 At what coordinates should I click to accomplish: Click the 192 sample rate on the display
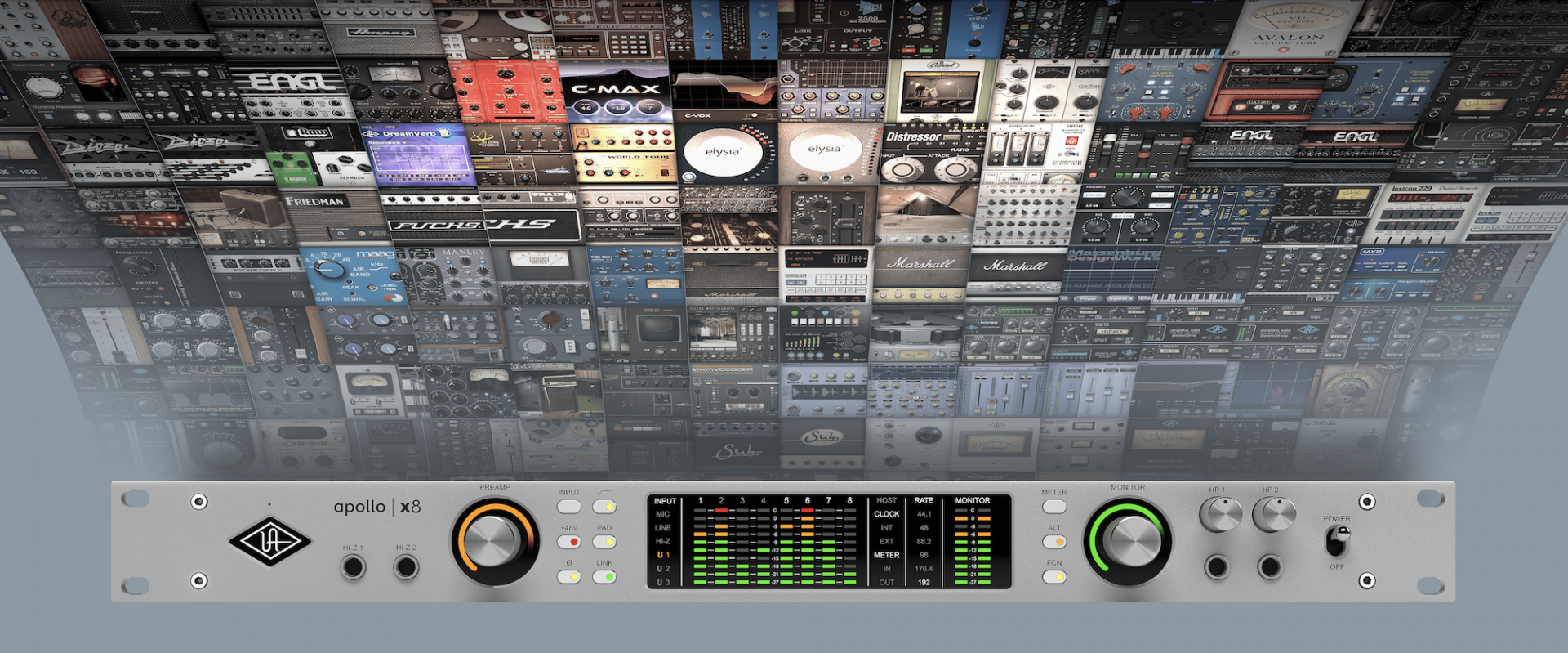click(924, 583)
